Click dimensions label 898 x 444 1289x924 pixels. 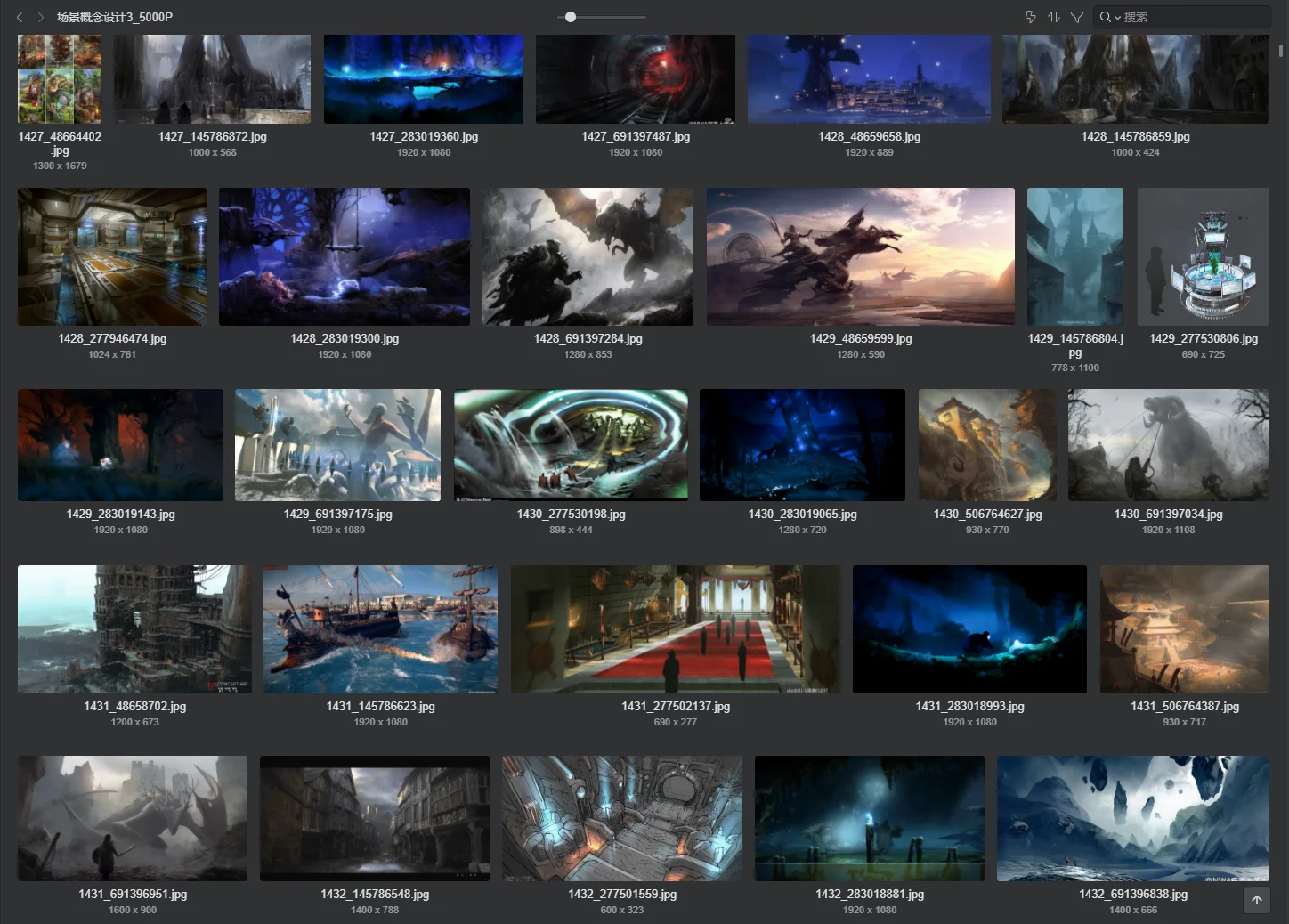pos(571,530)
